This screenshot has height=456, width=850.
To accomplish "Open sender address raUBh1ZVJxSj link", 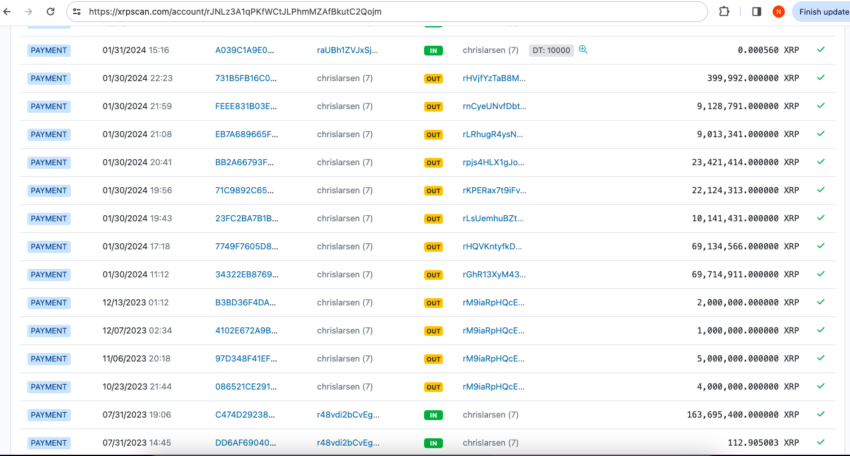I will pyautogui.click(x=347, y=50).
